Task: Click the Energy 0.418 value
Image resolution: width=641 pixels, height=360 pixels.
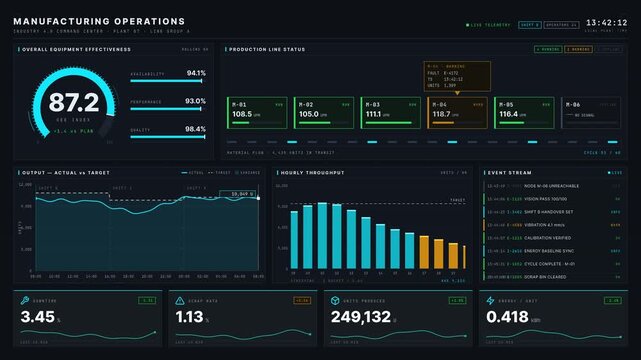Action: [507, 317]
